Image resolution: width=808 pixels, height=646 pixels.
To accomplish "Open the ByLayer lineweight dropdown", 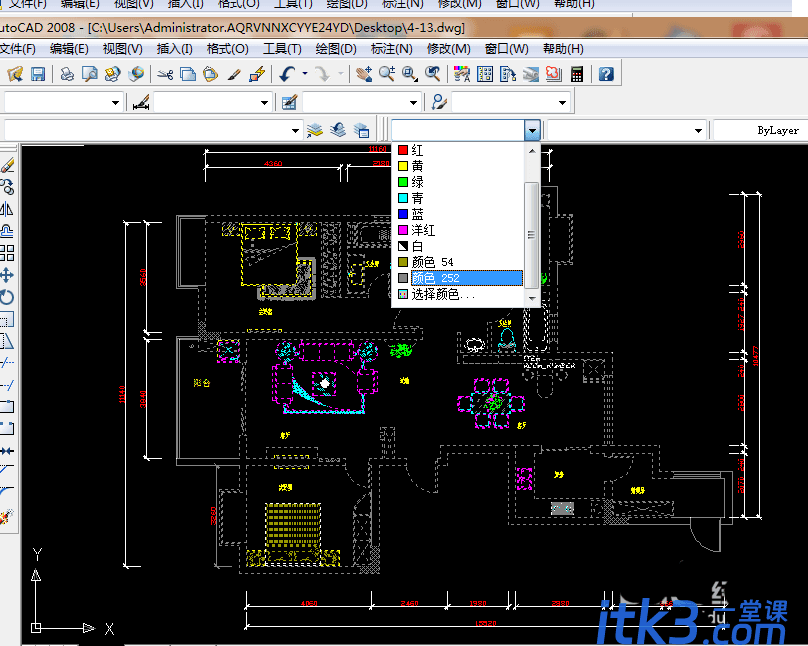I will (x=761, y=130).
